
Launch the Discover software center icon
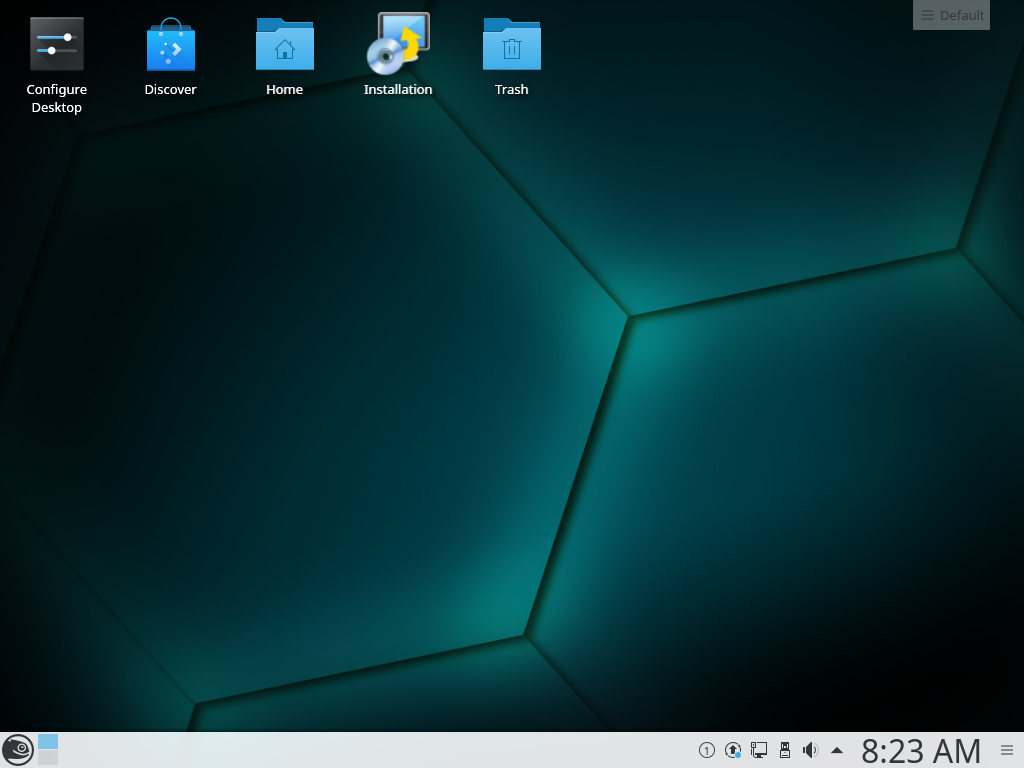tap(170, 45)
